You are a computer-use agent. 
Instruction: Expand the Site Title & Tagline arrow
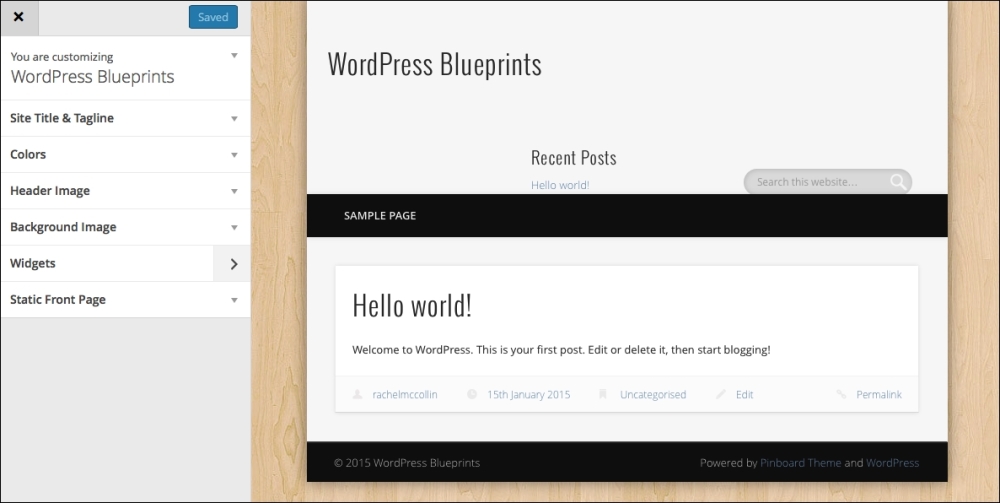pyautogui.click(x=234, y=119)
